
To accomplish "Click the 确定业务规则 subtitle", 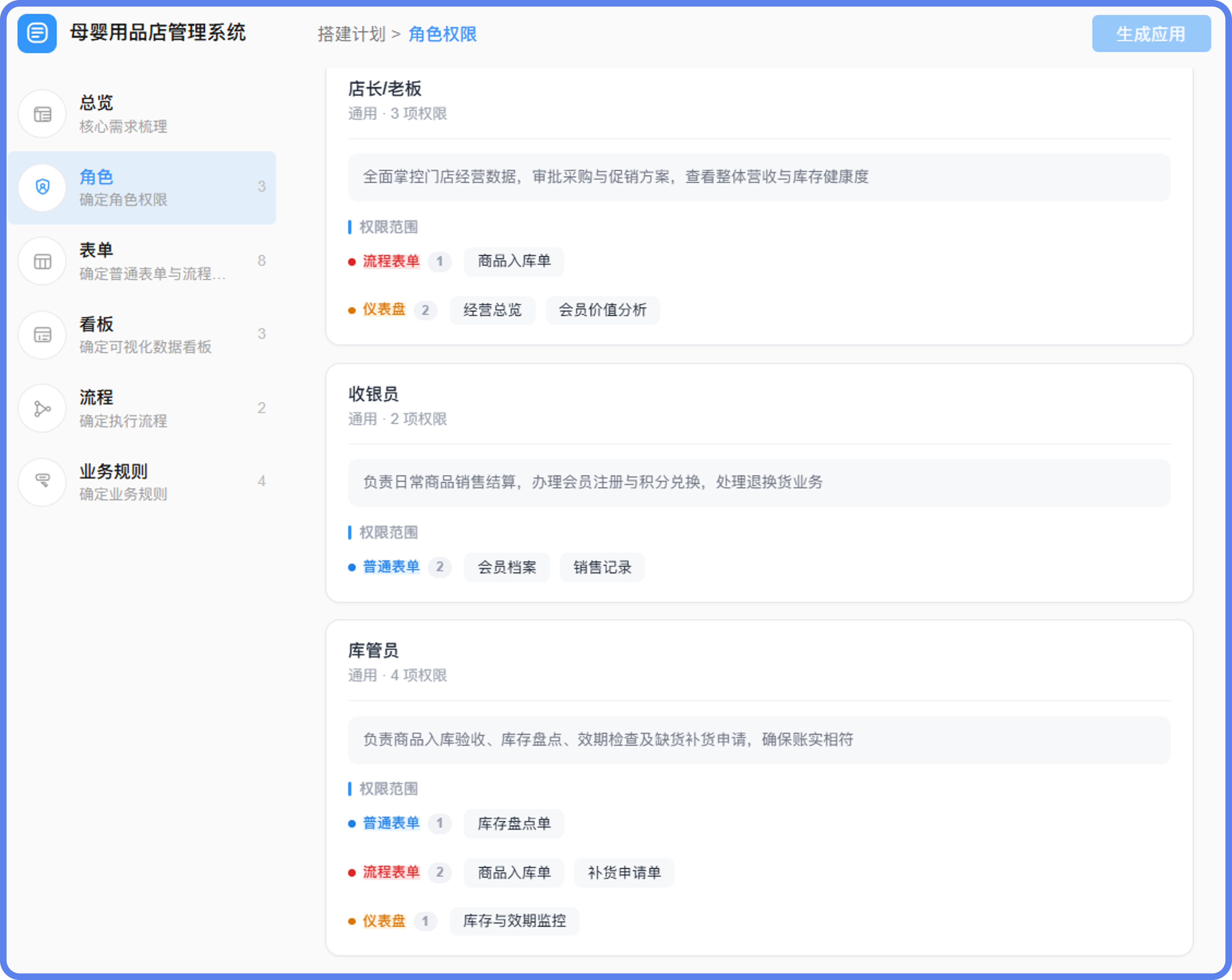I will pos(124,495).
